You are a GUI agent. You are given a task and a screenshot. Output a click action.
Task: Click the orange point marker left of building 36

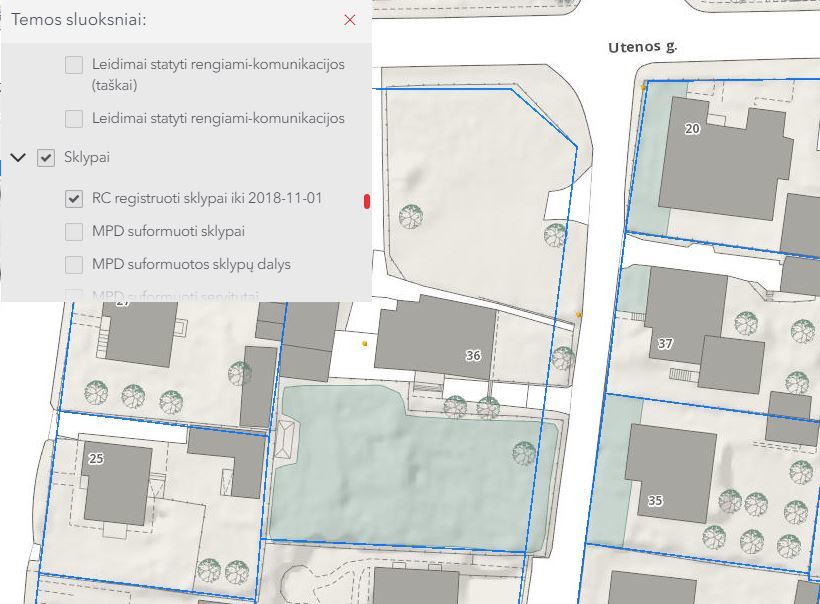365,343
